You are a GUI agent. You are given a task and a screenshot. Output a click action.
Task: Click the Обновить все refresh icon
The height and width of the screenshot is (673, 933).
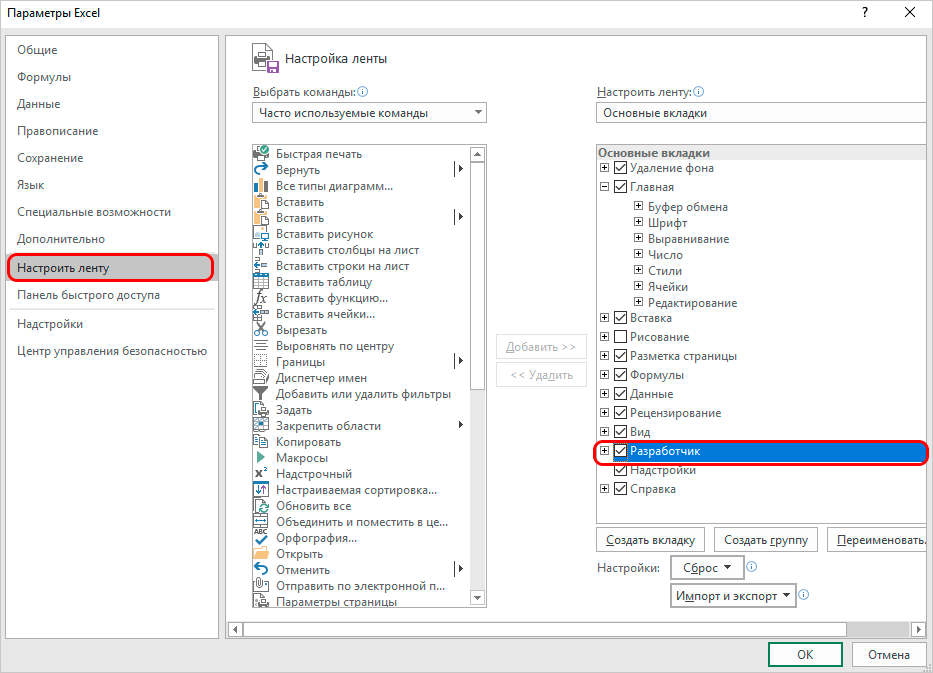[261, 506]
